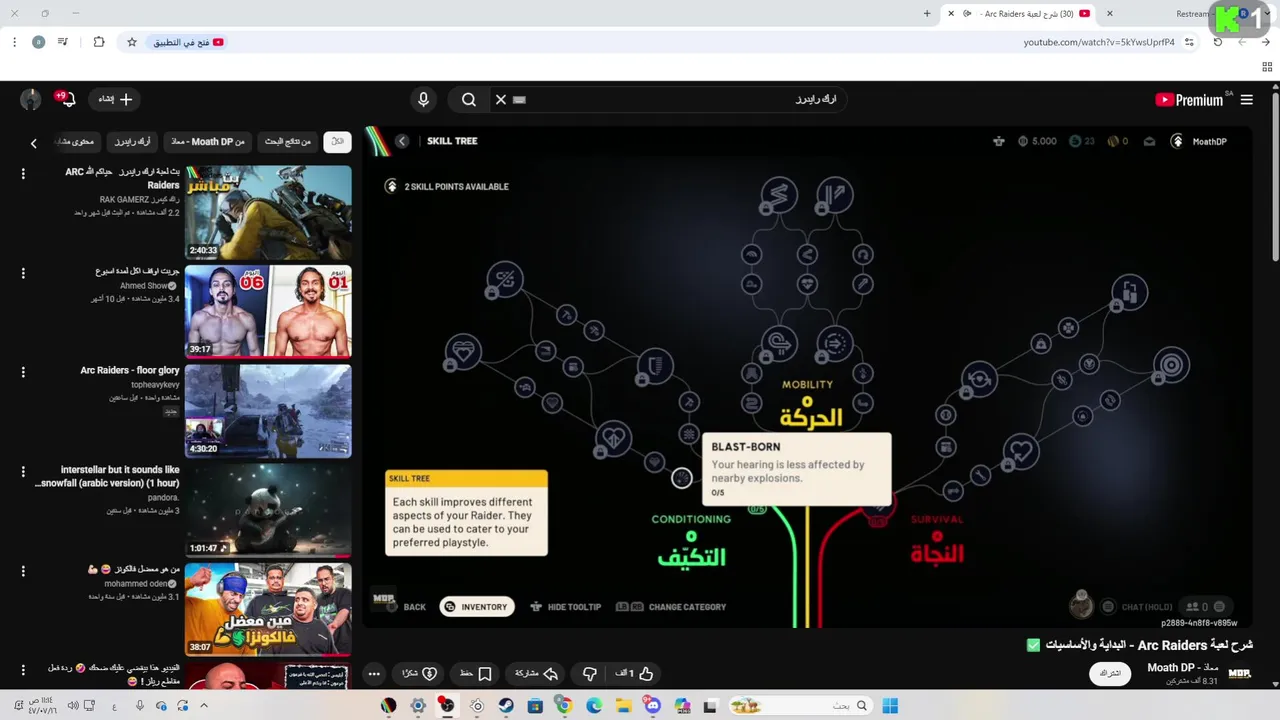Image resolution: width=1280 pixels, height=720 pixels.
Task: Click BACK in the game footer
Action: pyautogui.click(x=407, y=607)
